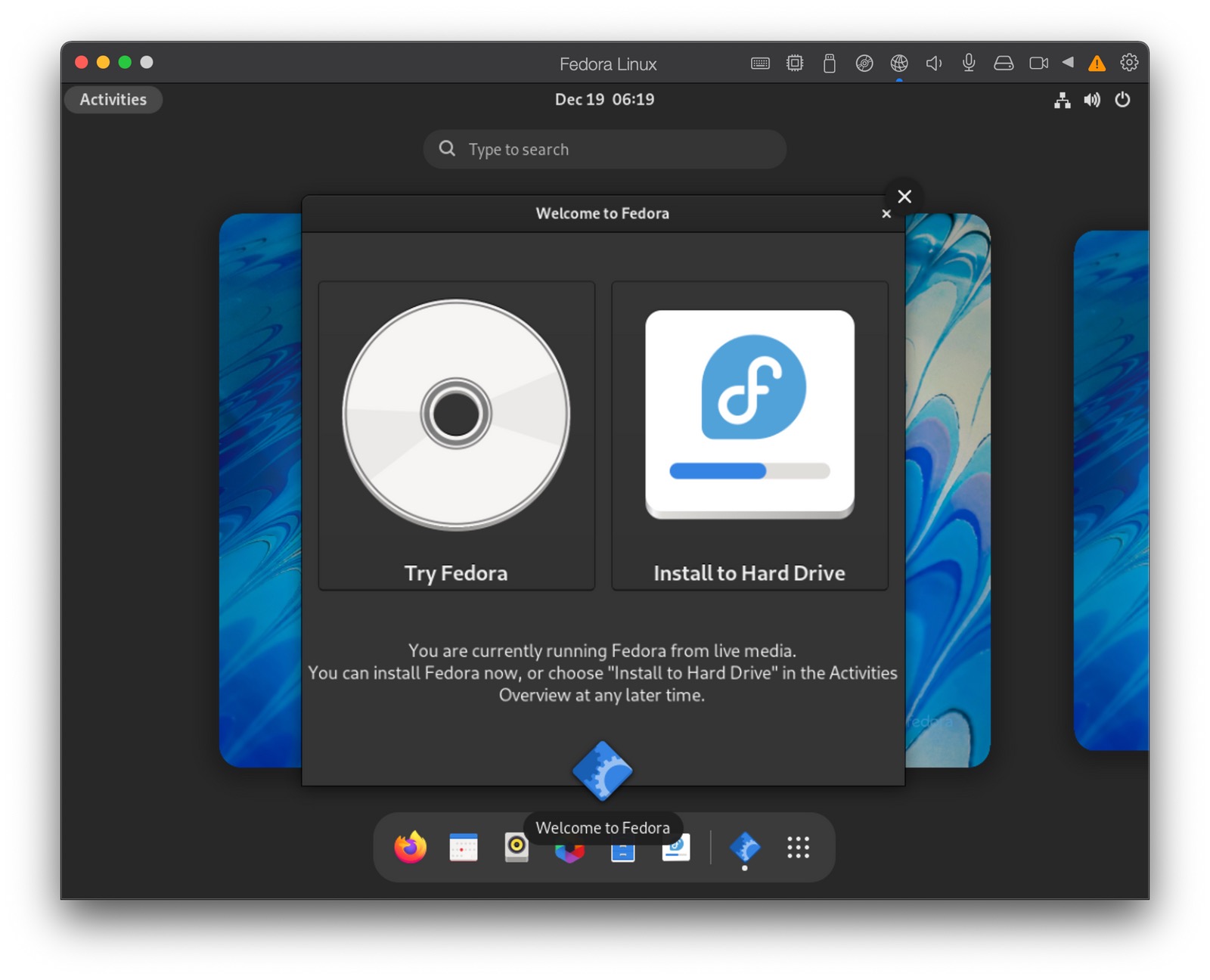Close the Welcome to Fedora dialog titlebar X

[x=886, y=214]
